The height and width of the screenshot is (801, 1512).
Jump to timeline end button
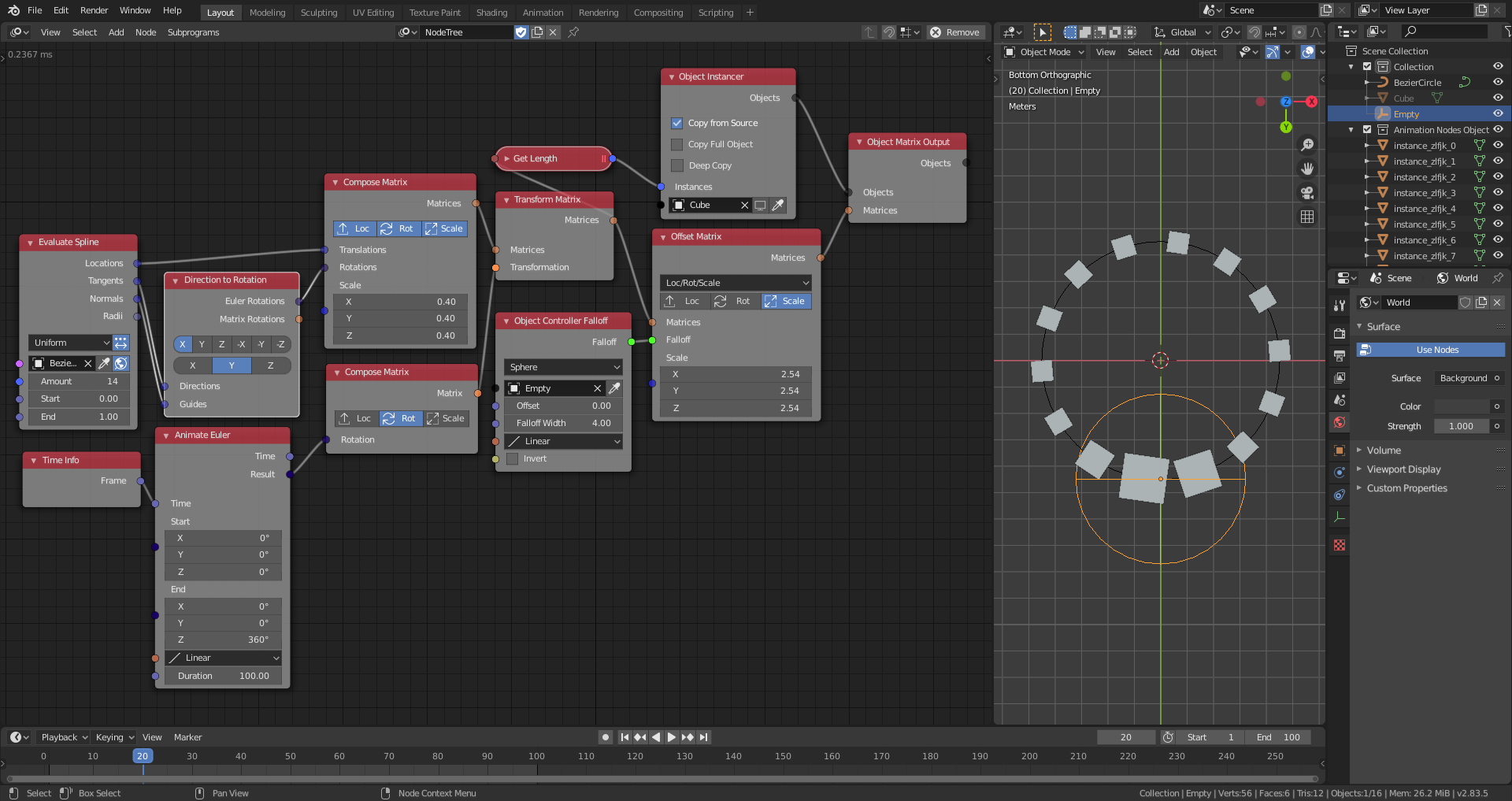point(704,737)
